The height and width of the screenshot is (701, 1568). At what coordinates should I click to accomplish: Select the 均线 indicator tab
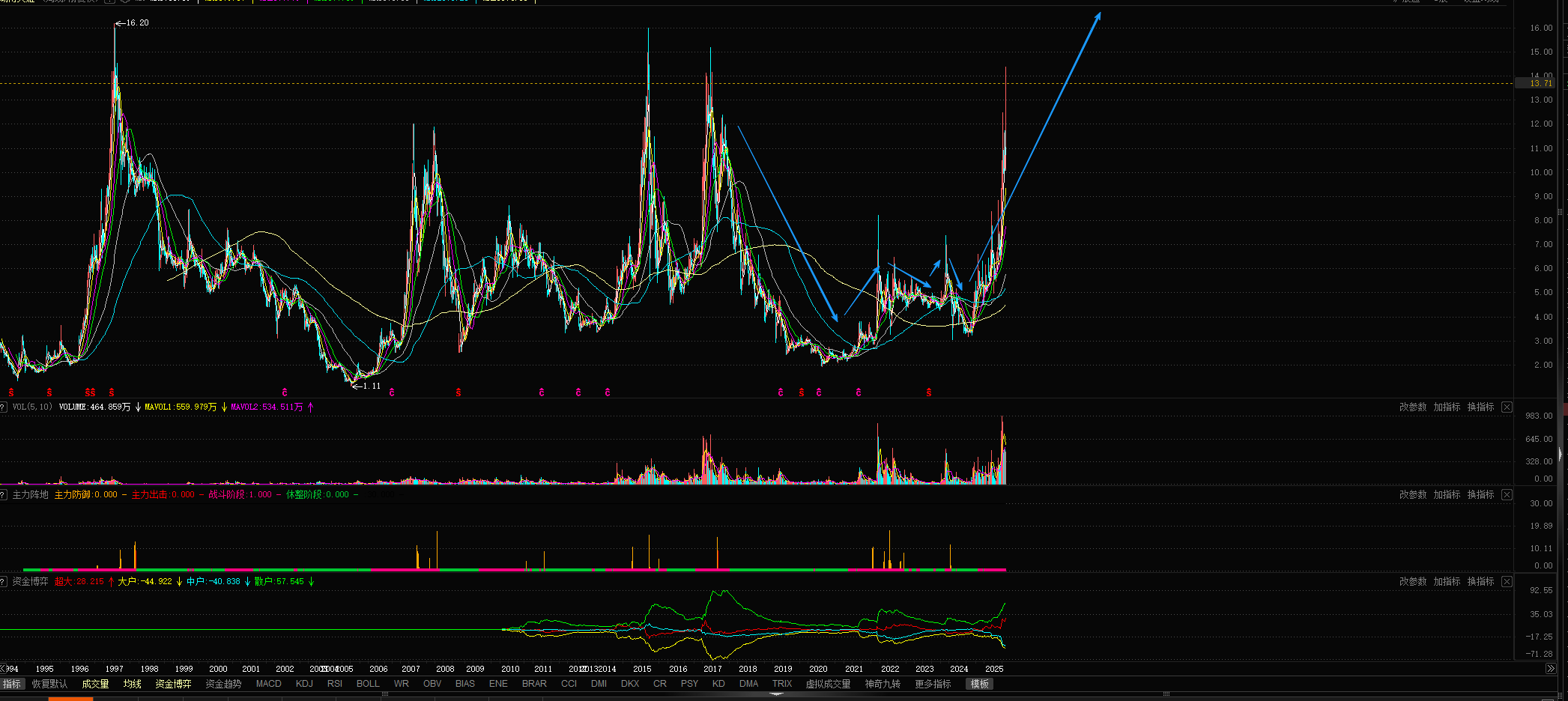coord(132,684)
